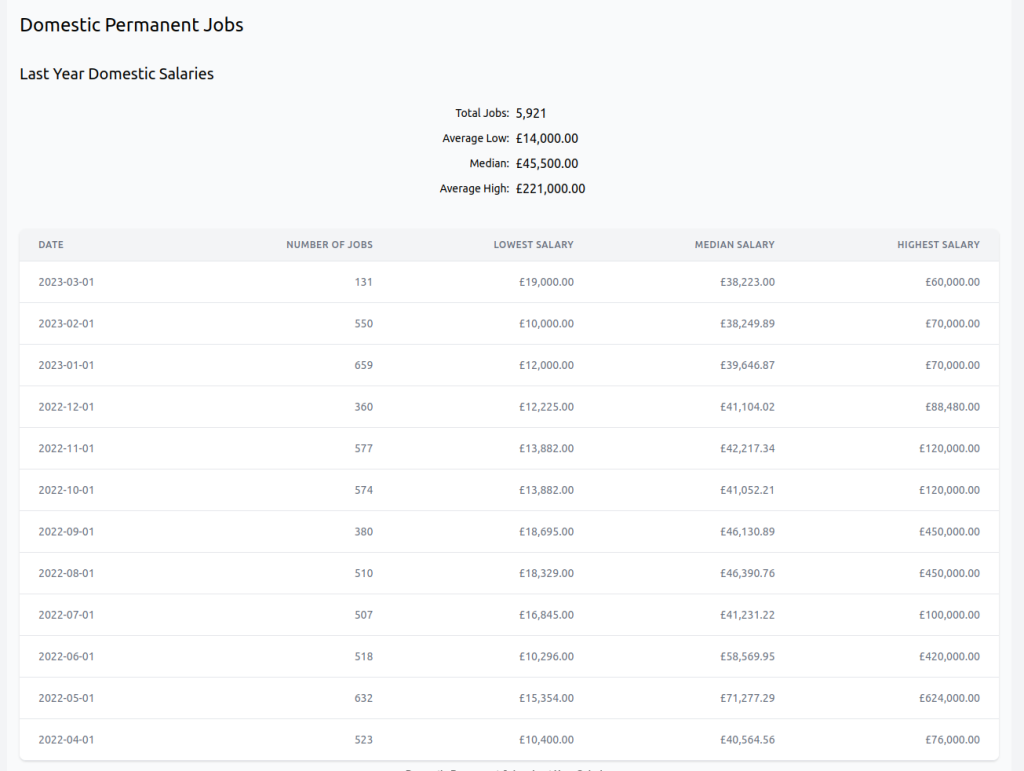Click the Domestic Permanent Jobs page title

pos(131,24)
